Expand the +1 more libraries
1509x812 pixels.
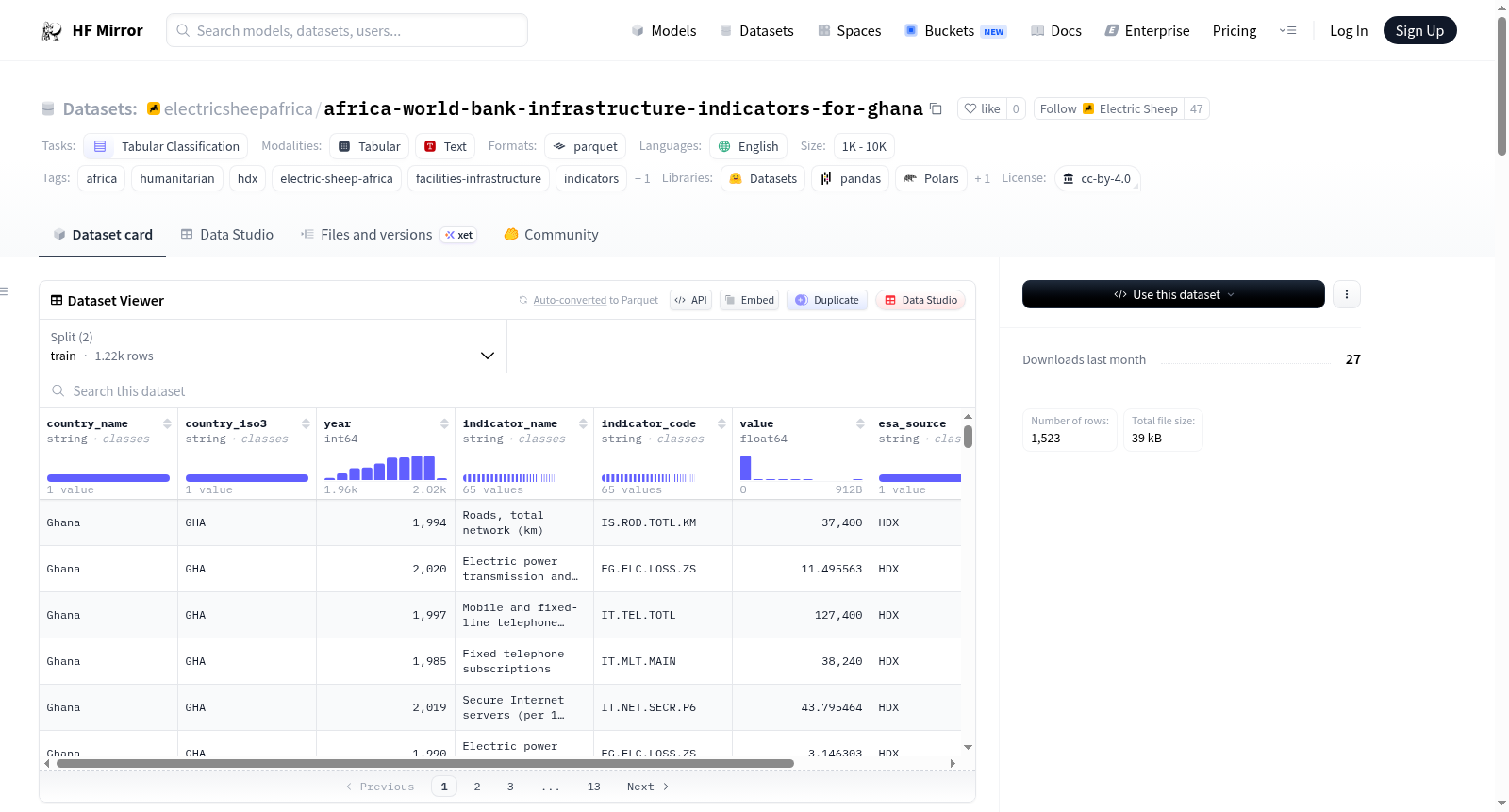(982, 178)
